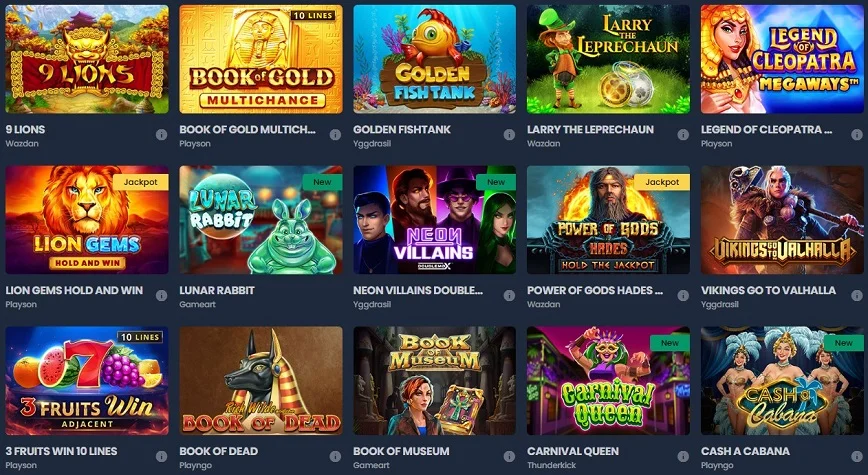The image size is (868, 475).
Task: Click the Jackpot badge on Lion Gems
Action: 141,182
